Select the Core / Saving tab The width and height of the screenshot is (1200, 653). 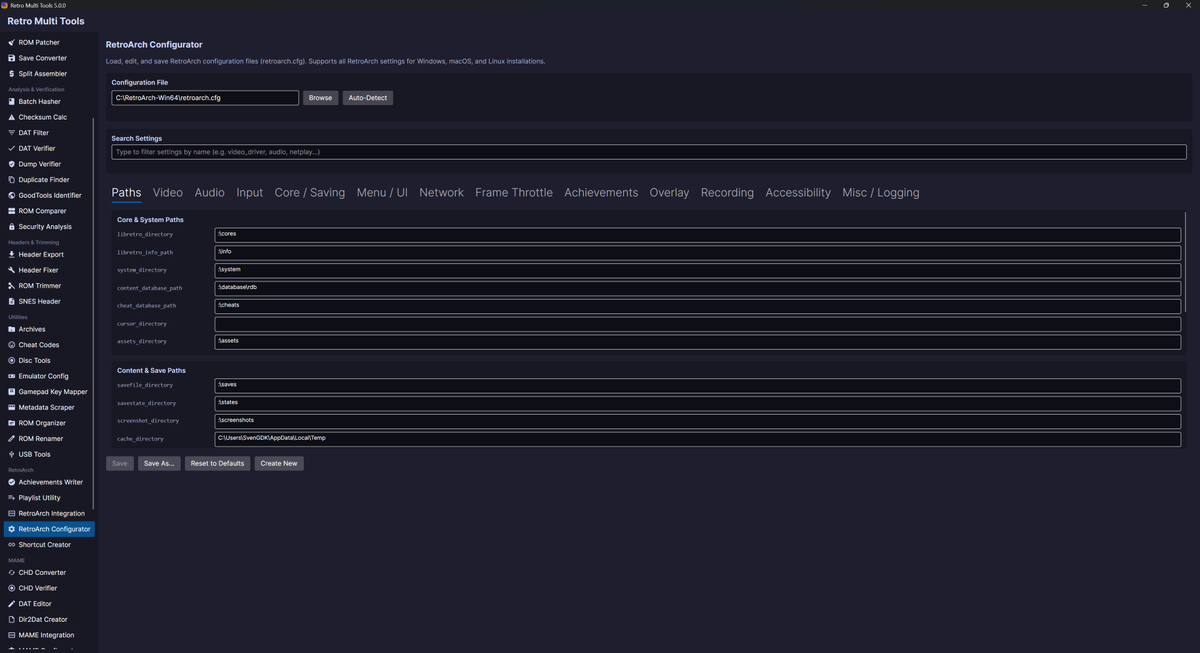(310, 193)
